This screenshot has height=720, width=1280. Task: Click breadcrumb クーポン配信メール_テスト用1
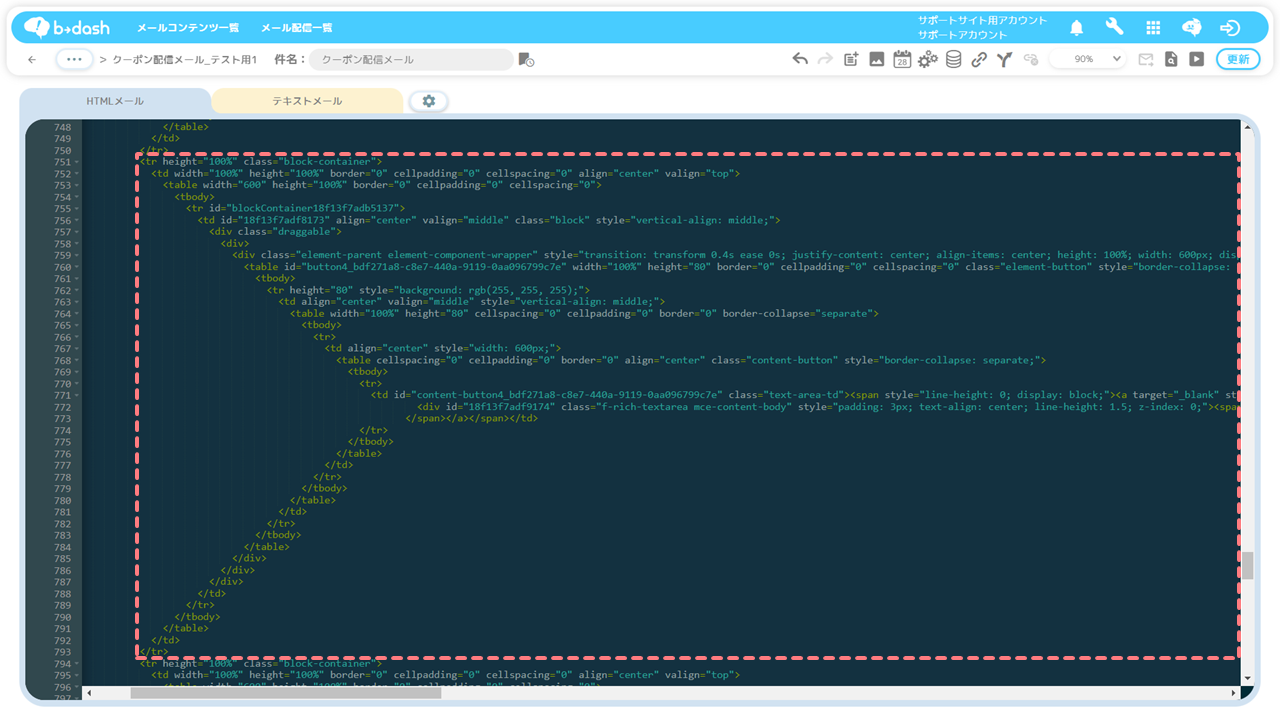click(x=184, y=60)
